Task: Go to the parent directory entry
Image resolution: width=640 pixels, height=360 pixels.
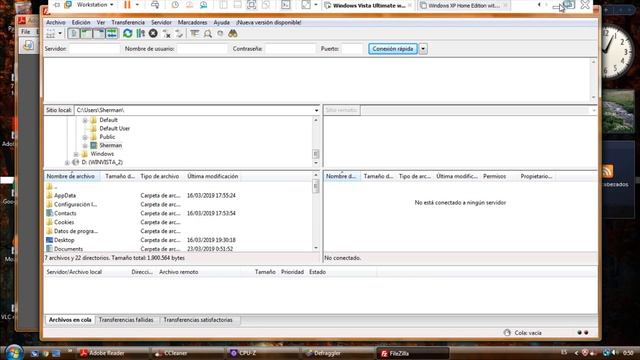Action: point(178,187)
